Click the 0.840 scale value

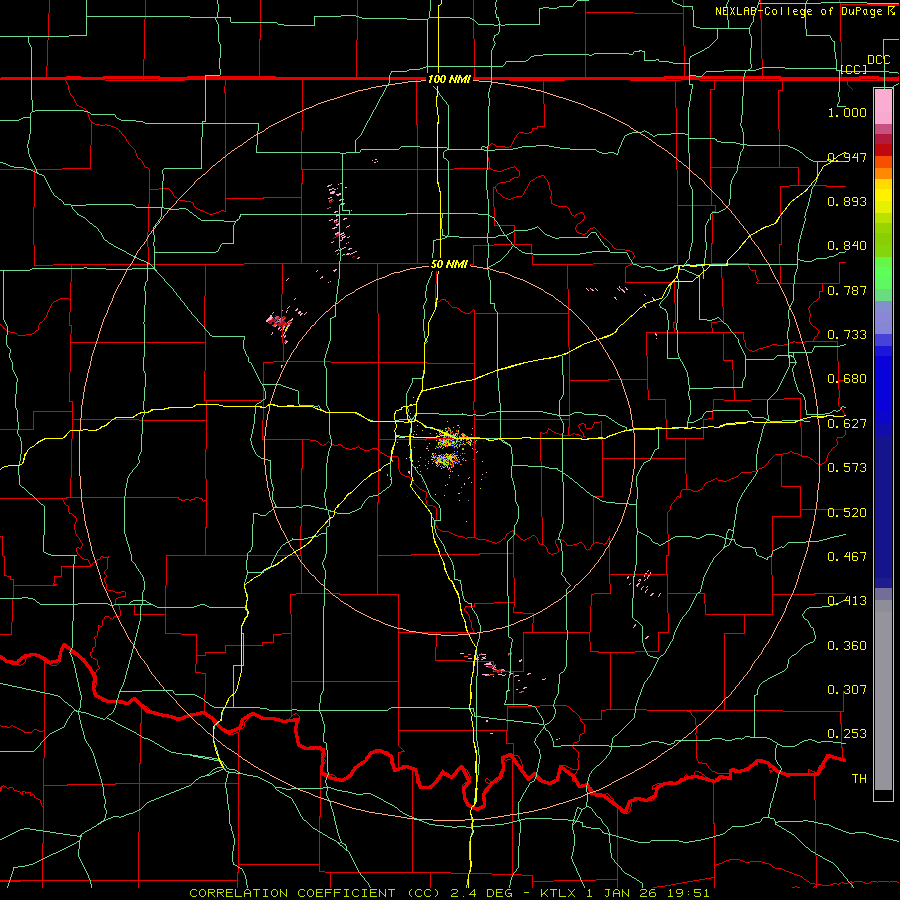pos(847,246)
